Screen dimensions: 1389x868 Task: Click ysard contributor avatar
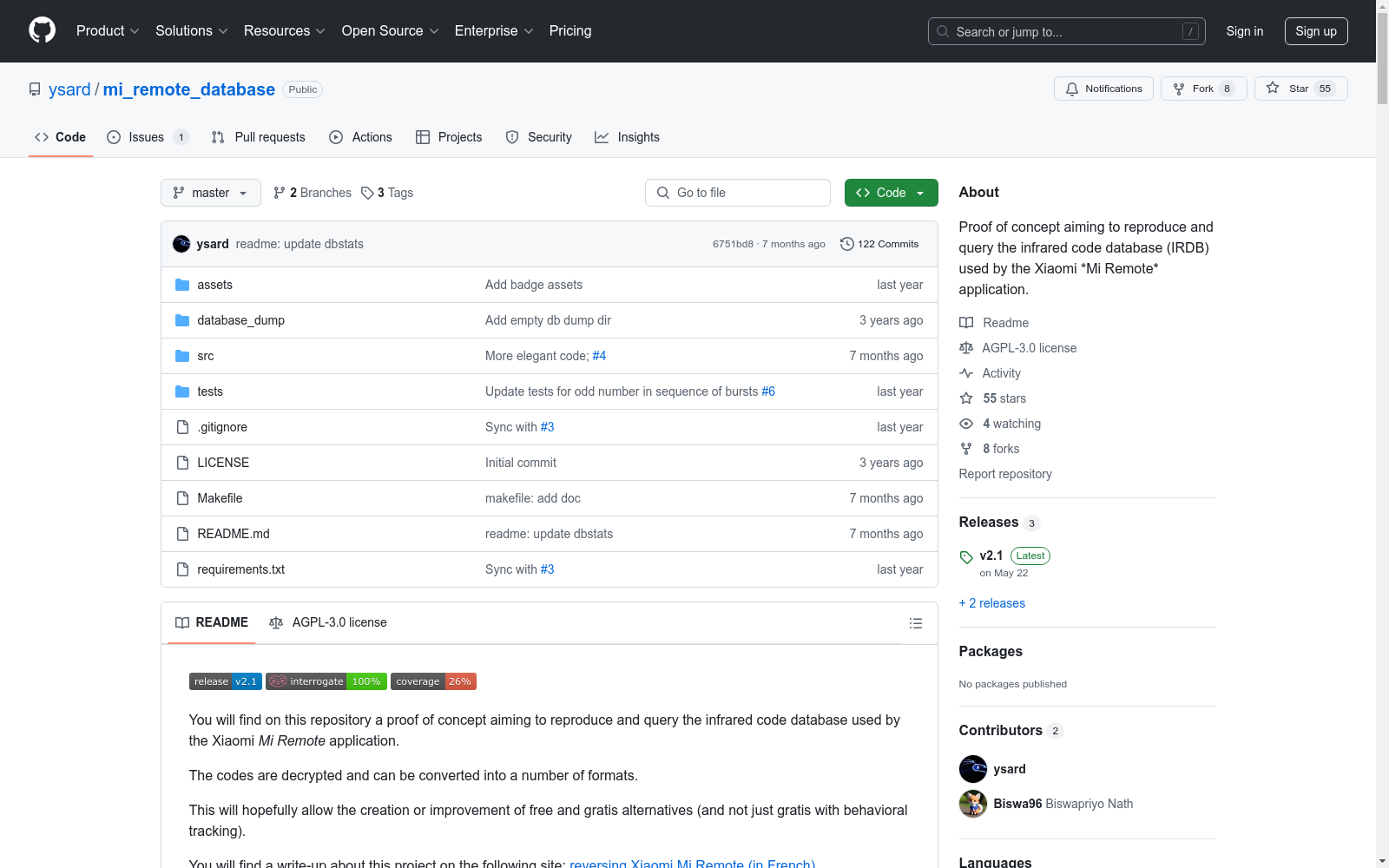click(973, 769)
